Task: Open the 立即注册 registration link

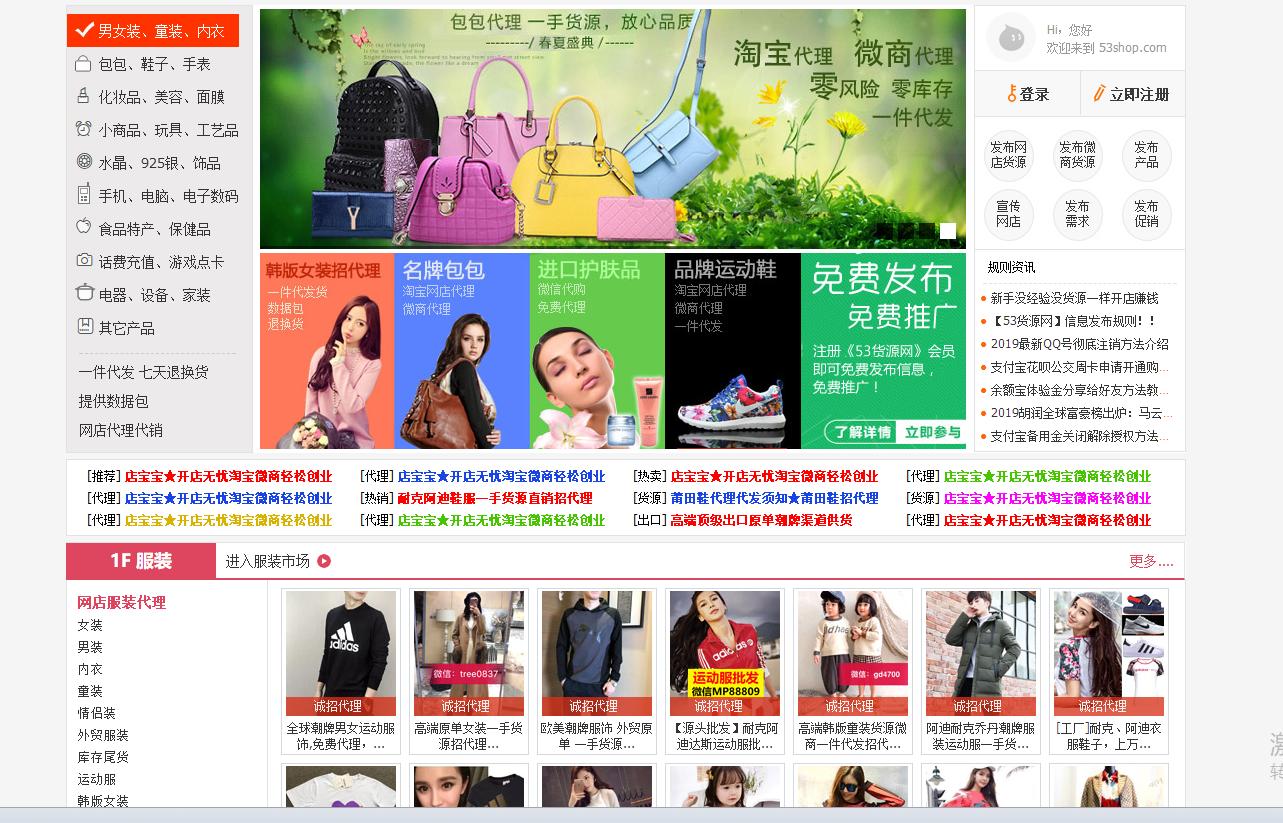Action: tap(1132, 93)
